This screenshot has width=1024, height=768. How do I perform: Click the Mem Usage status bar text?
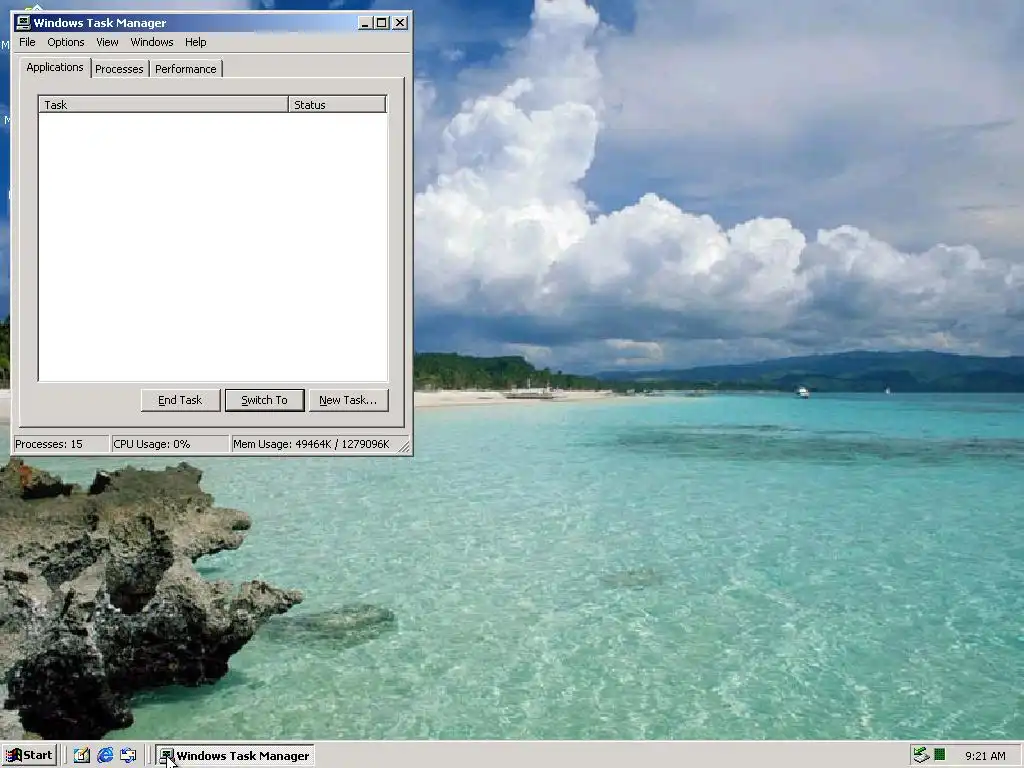(311, 444)
